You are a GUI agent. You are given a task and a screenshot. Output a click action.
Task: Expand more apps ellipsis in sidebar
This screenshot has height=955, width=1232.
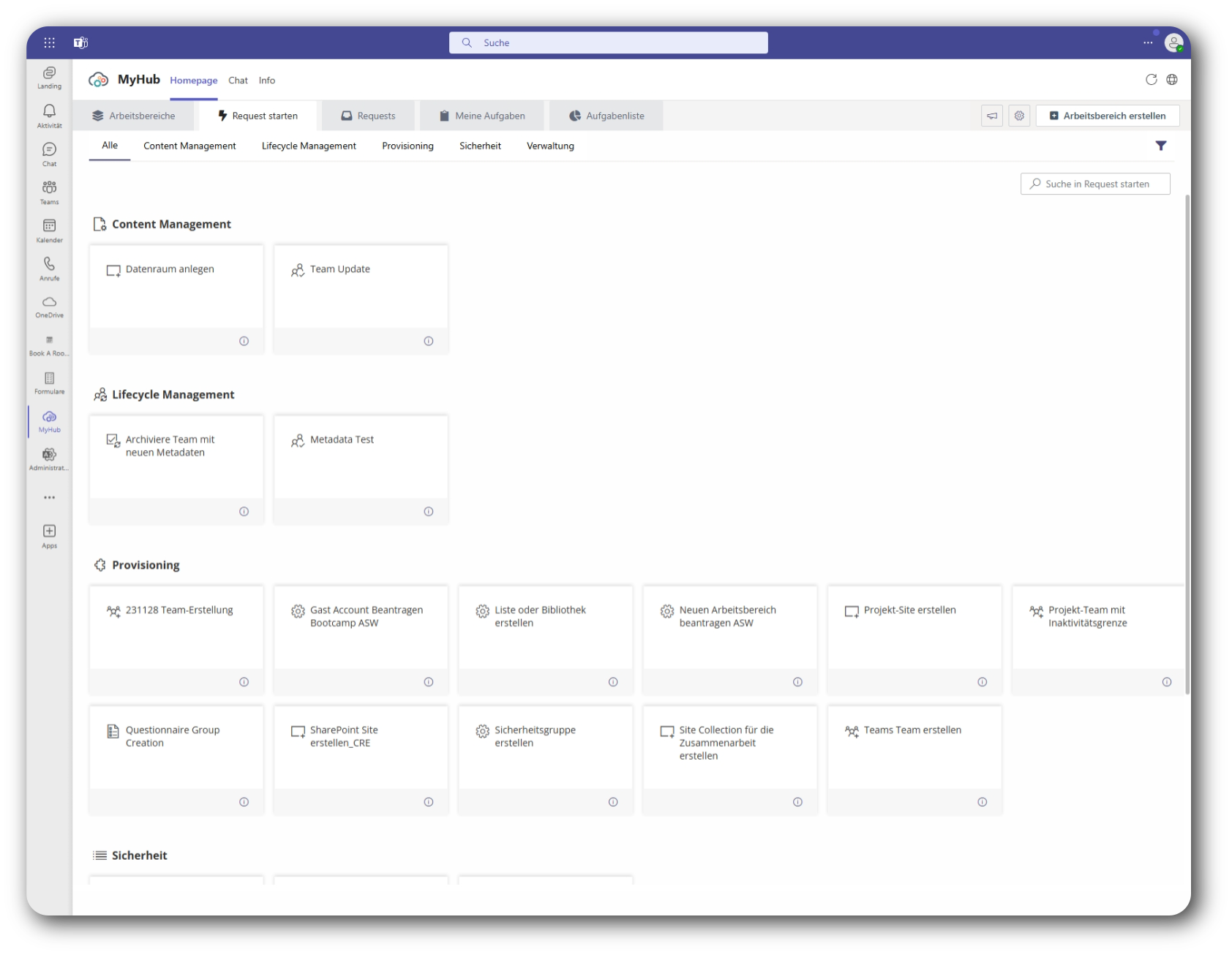point(49,498)
